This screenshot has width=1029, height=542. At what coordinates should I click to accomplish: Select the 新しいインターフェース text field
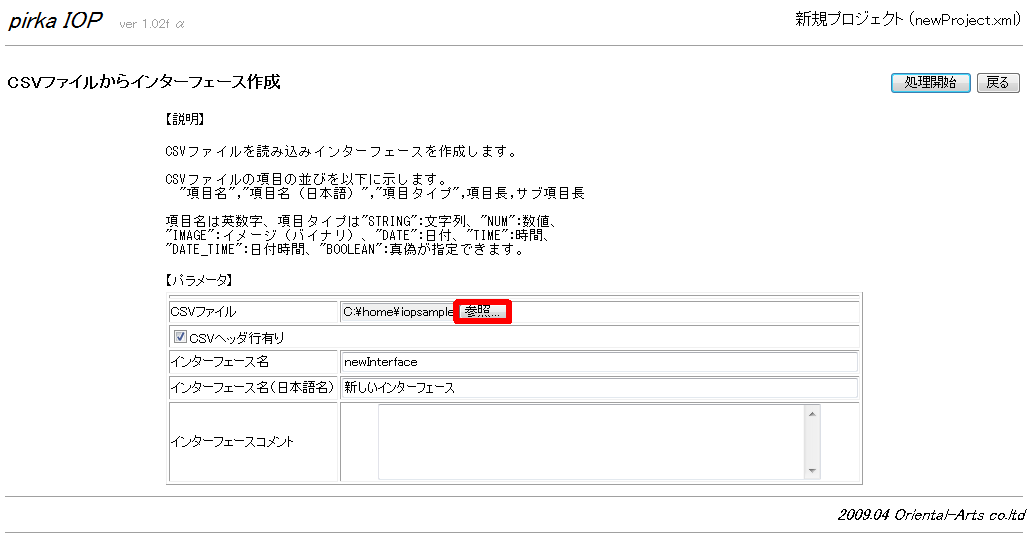pos(598,387)
